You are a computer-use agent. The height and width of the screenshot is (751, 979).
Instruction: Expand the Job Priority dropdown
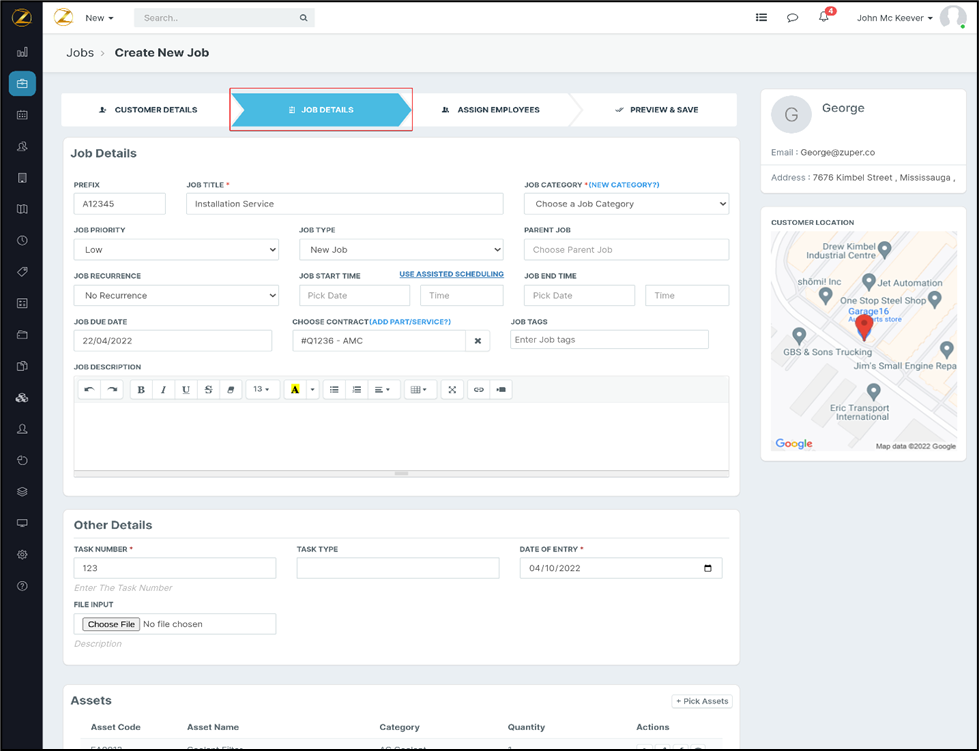[176, 250]
